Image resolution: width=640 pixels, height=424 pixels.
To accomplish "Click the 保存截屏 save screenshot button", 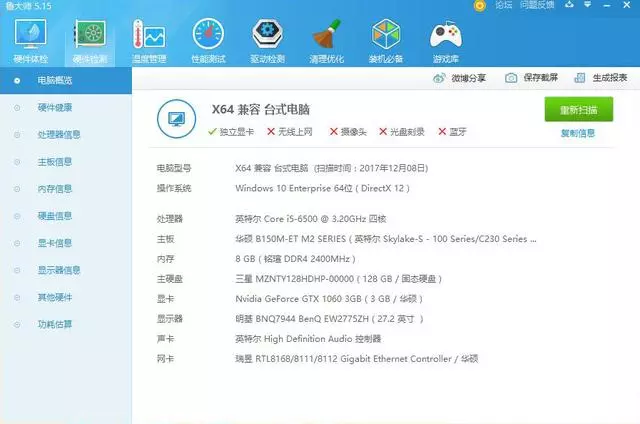I will 531,78.
